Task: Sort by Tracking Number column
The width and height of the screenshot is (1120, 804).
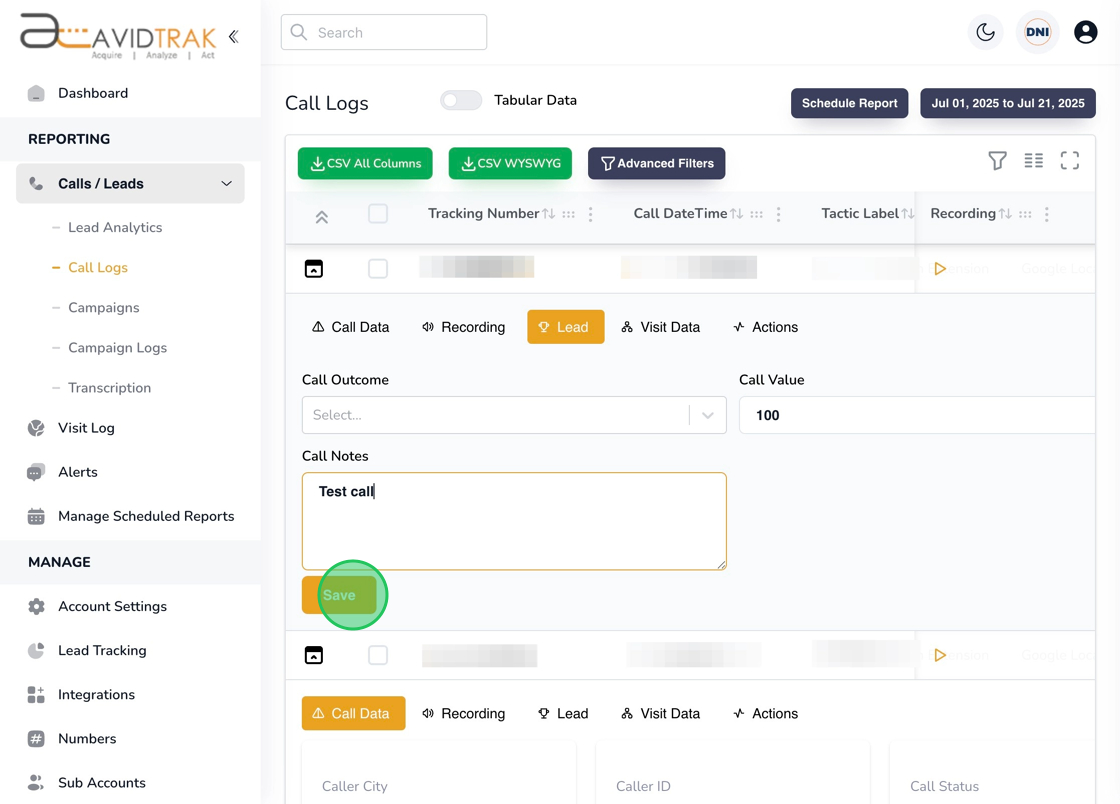Action: (x=549, y=213)
